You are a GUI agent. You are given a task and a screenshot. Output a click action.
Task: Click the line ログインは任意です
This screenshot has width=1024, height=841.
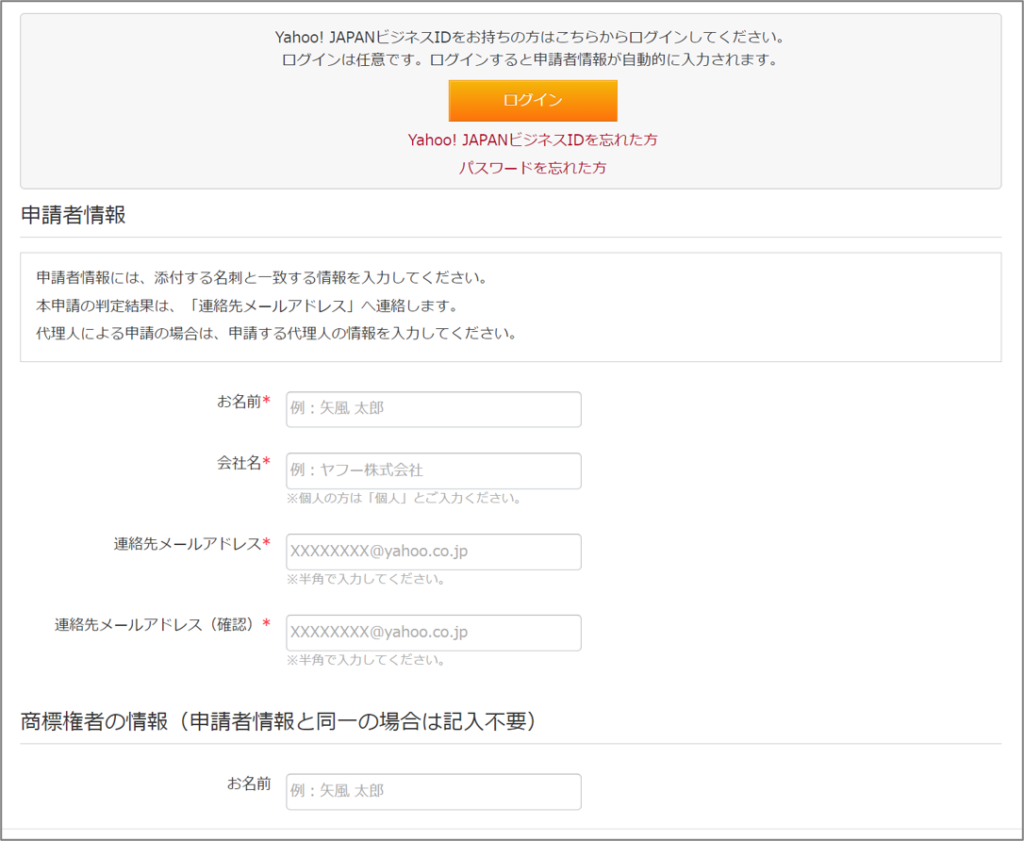pos(530,60)
